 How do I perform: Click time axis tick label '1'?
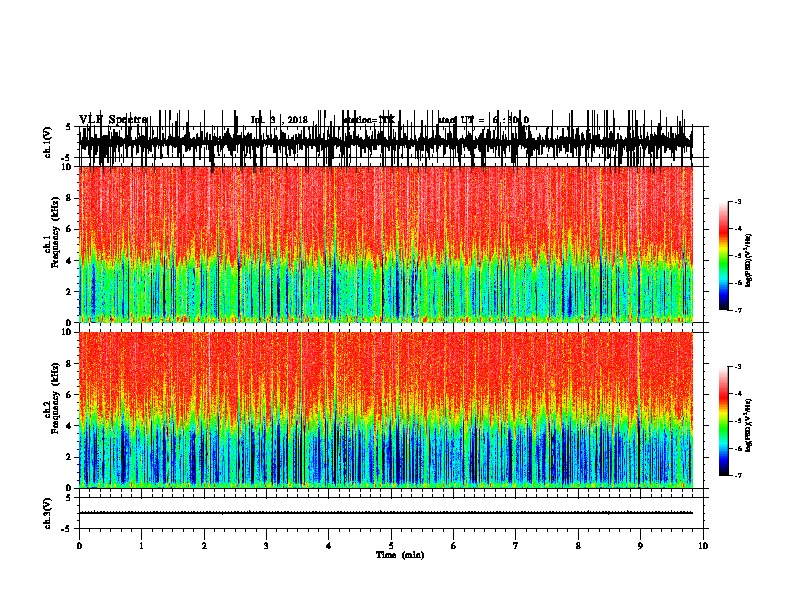coord(141,546)
